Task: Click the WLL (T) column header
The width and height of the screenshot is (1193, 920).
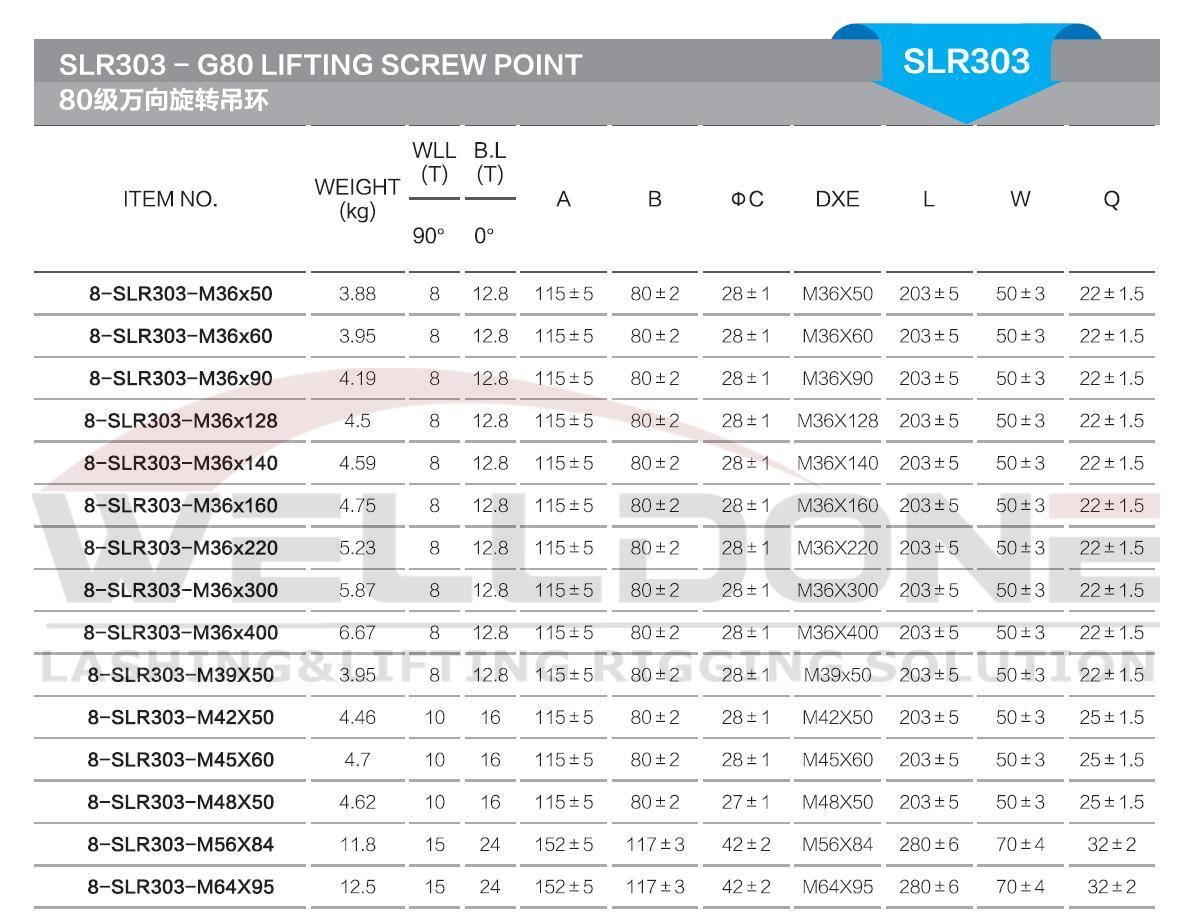Action: 434,163
